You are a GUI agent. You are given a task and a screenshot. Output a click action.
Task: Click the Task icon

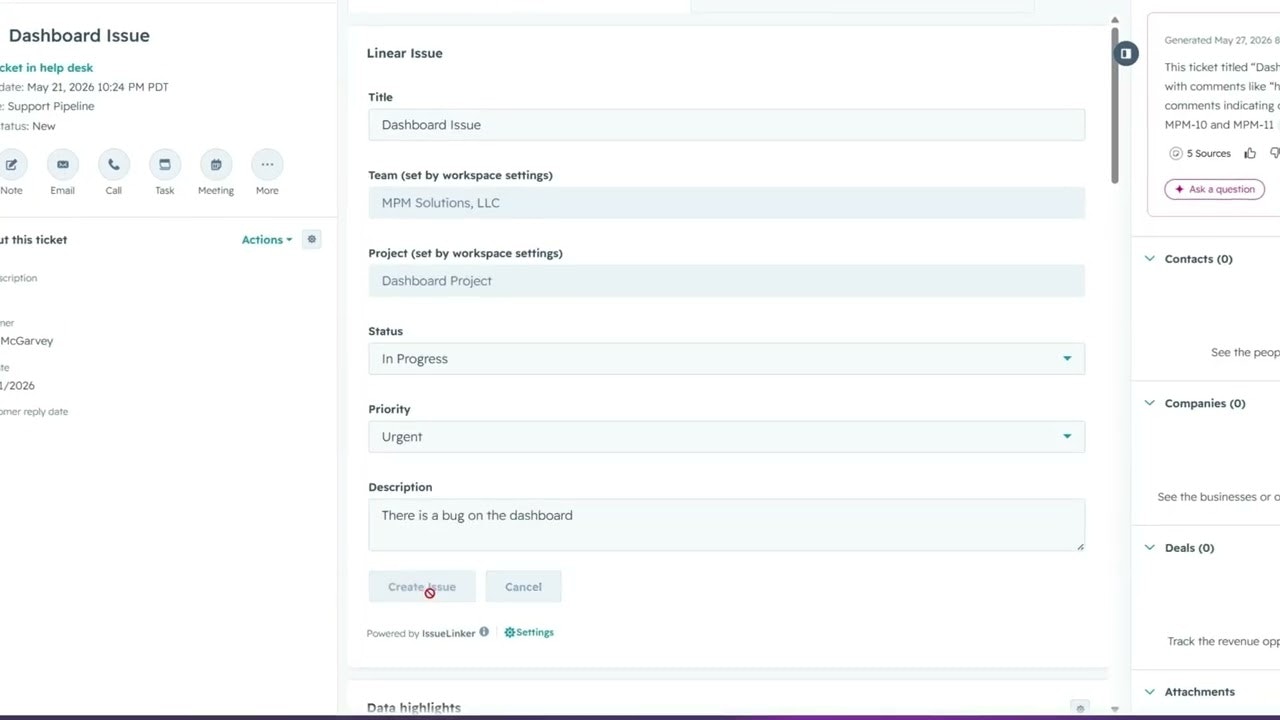pos(165,165)
